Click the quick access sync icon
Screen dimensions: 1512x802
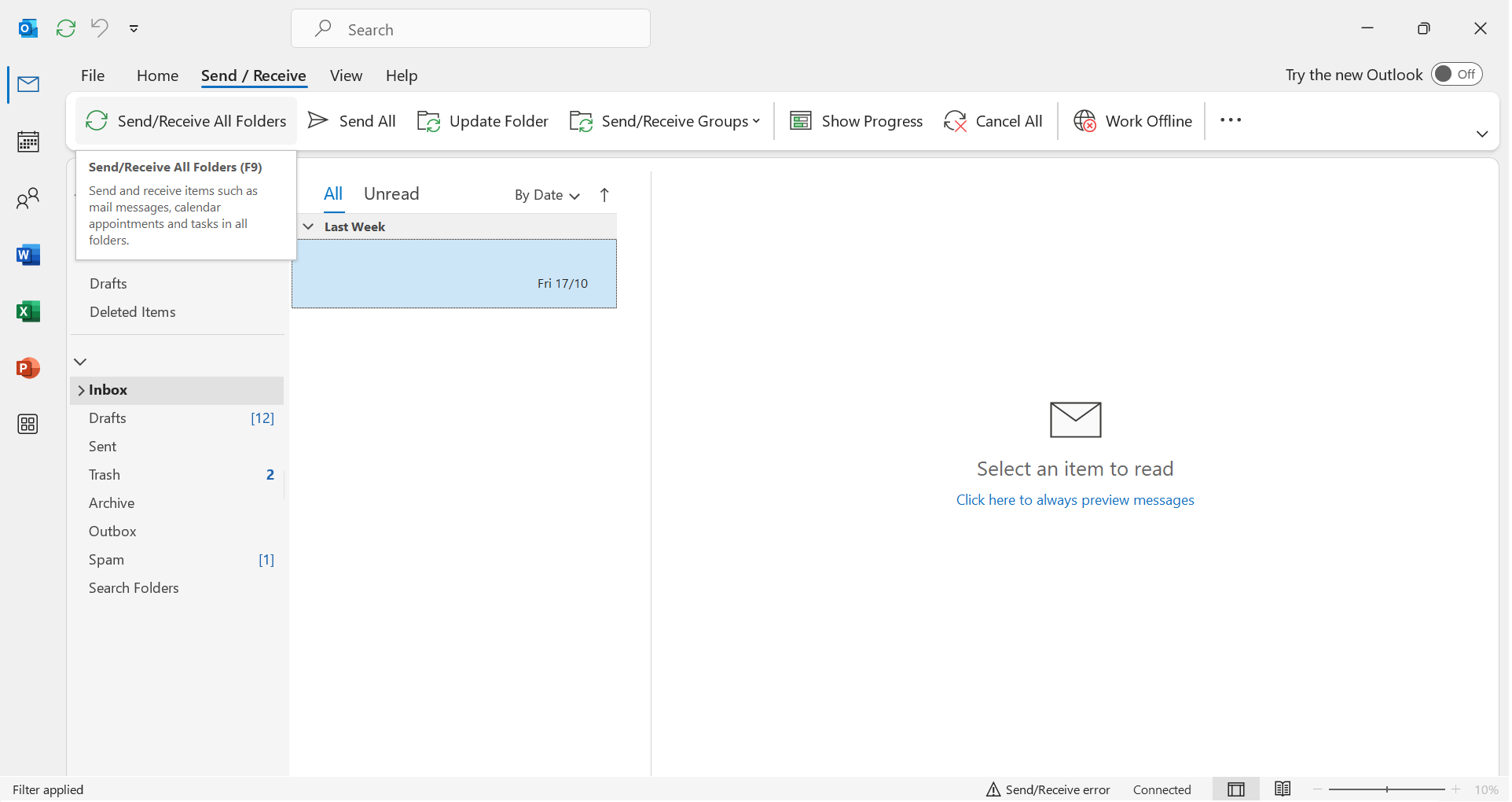click(x=66, y=28)
